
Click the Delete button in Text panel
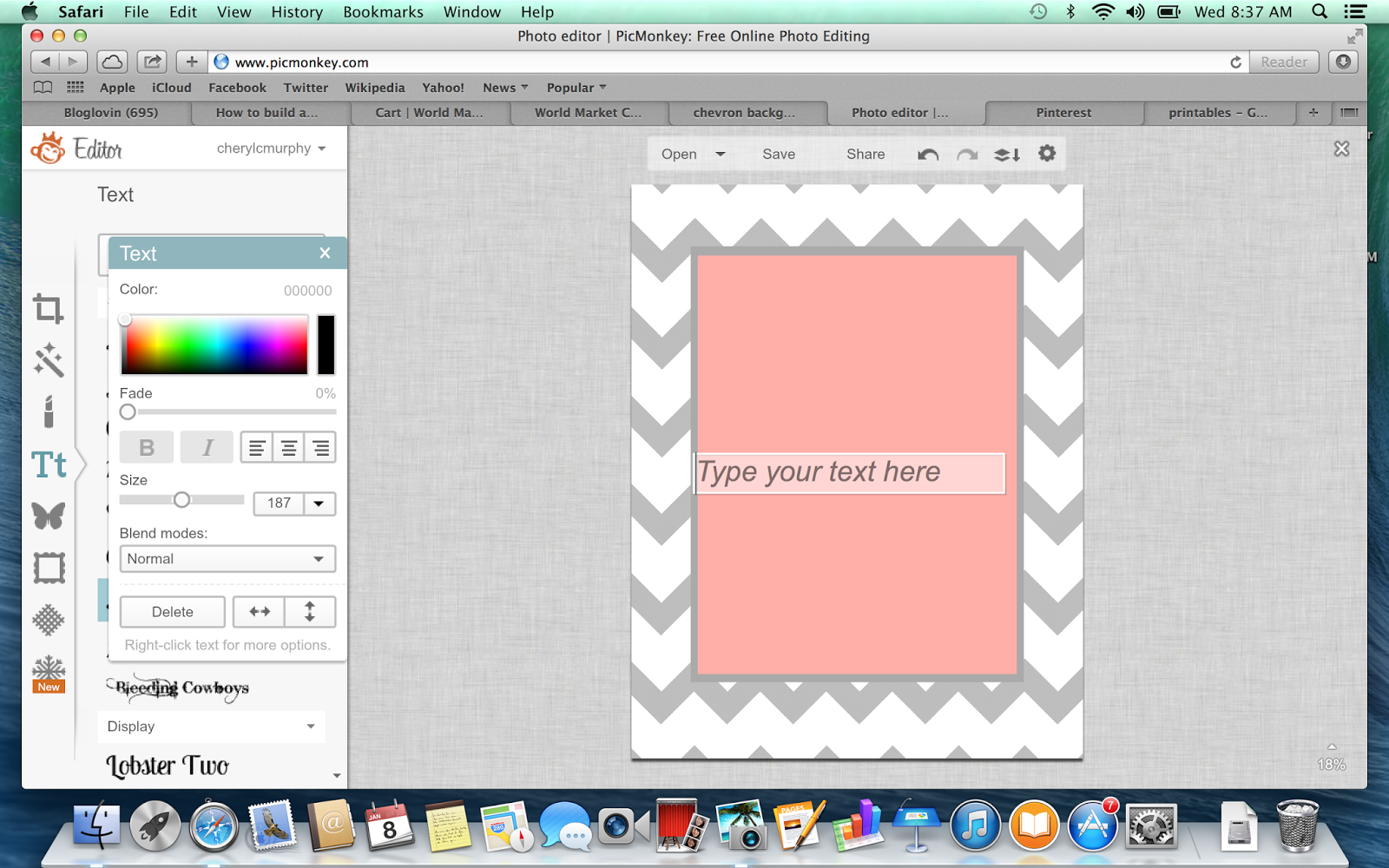[173, 612]
